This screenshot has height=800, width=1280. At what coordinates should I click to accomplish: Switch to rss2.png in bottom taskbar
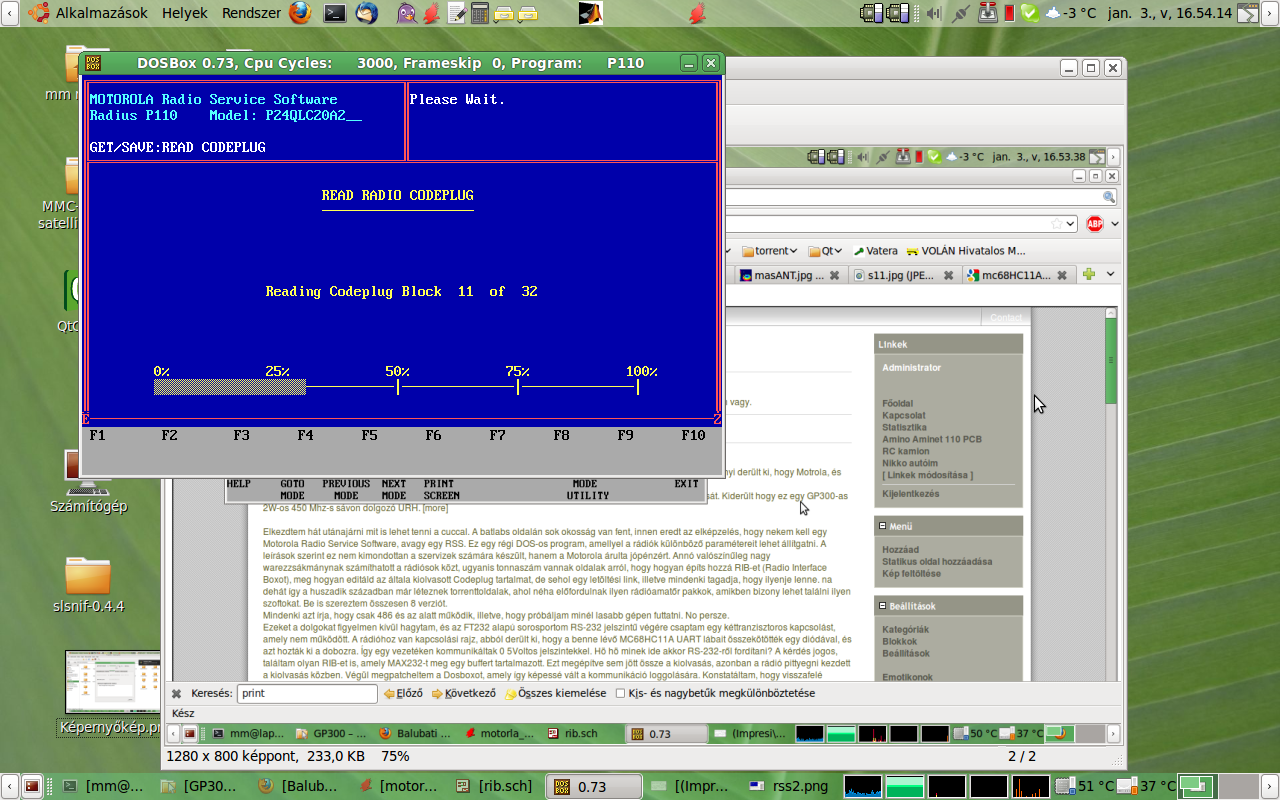point(788,786)
